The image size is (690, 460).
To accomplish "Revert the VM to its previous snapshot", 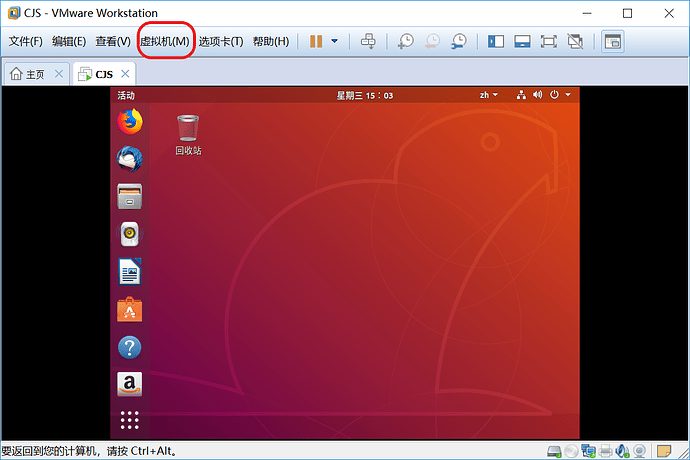I will 433,41.
